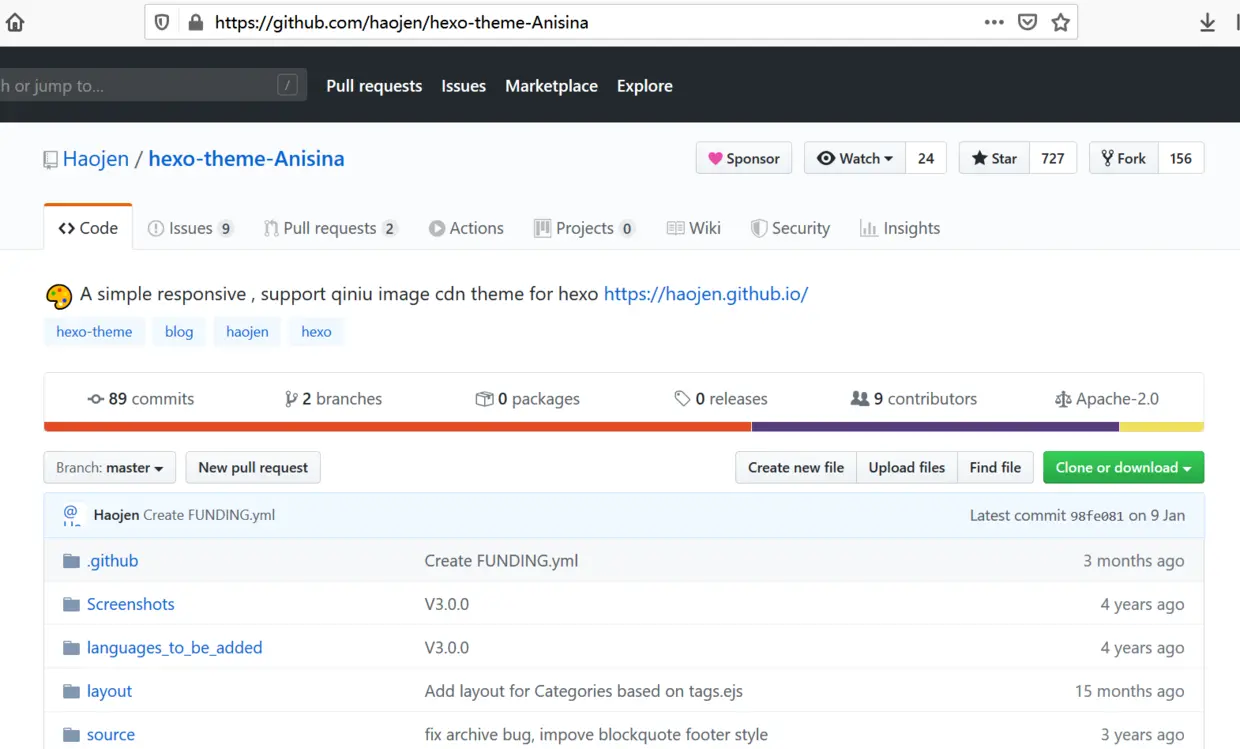Image resolution: width=1240 pixels, height=749 pixels.
Task: Click the hexo topic tag
Action: (x=316, y=332)
